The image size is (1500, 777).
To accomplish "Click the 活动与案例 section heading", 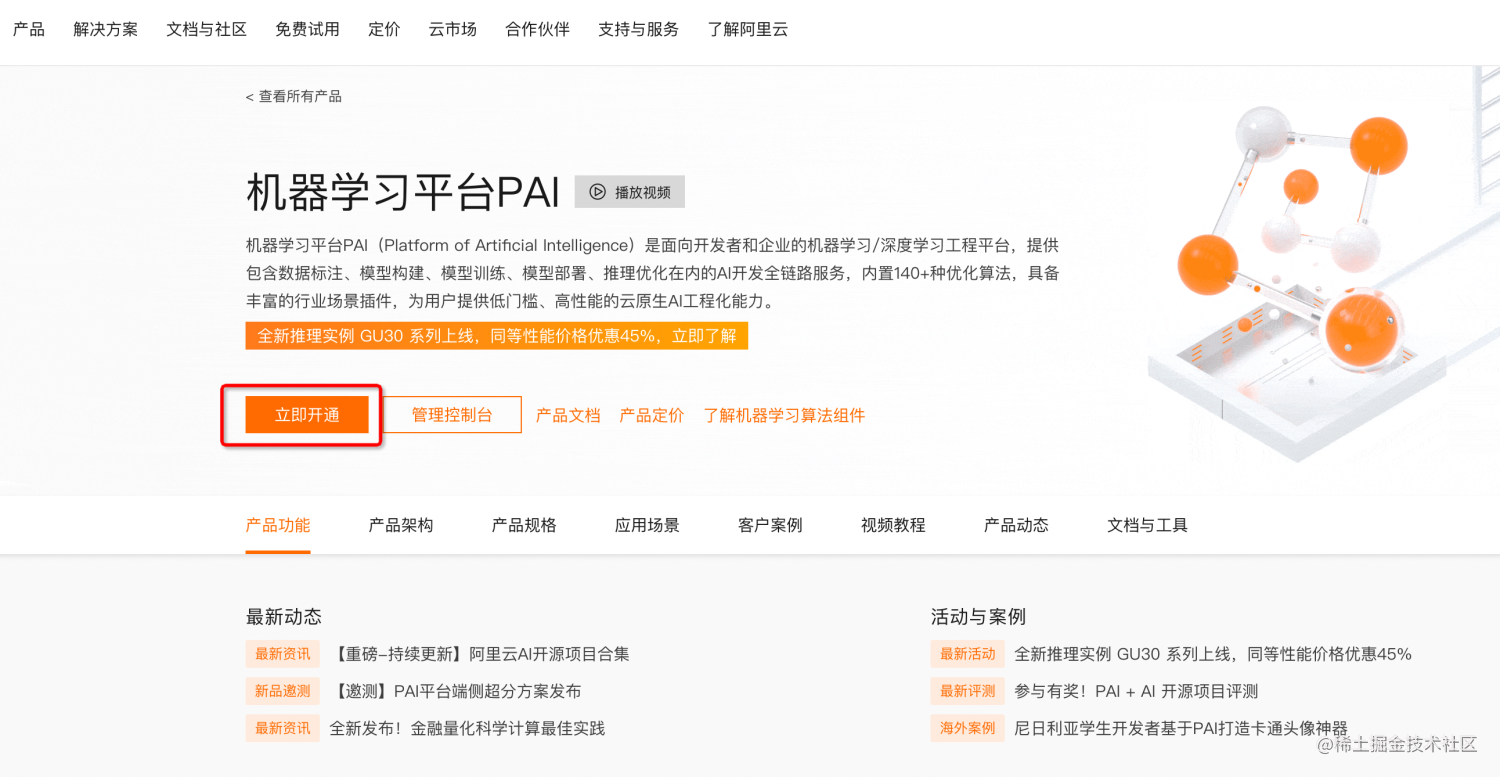I will click(978, 616).
